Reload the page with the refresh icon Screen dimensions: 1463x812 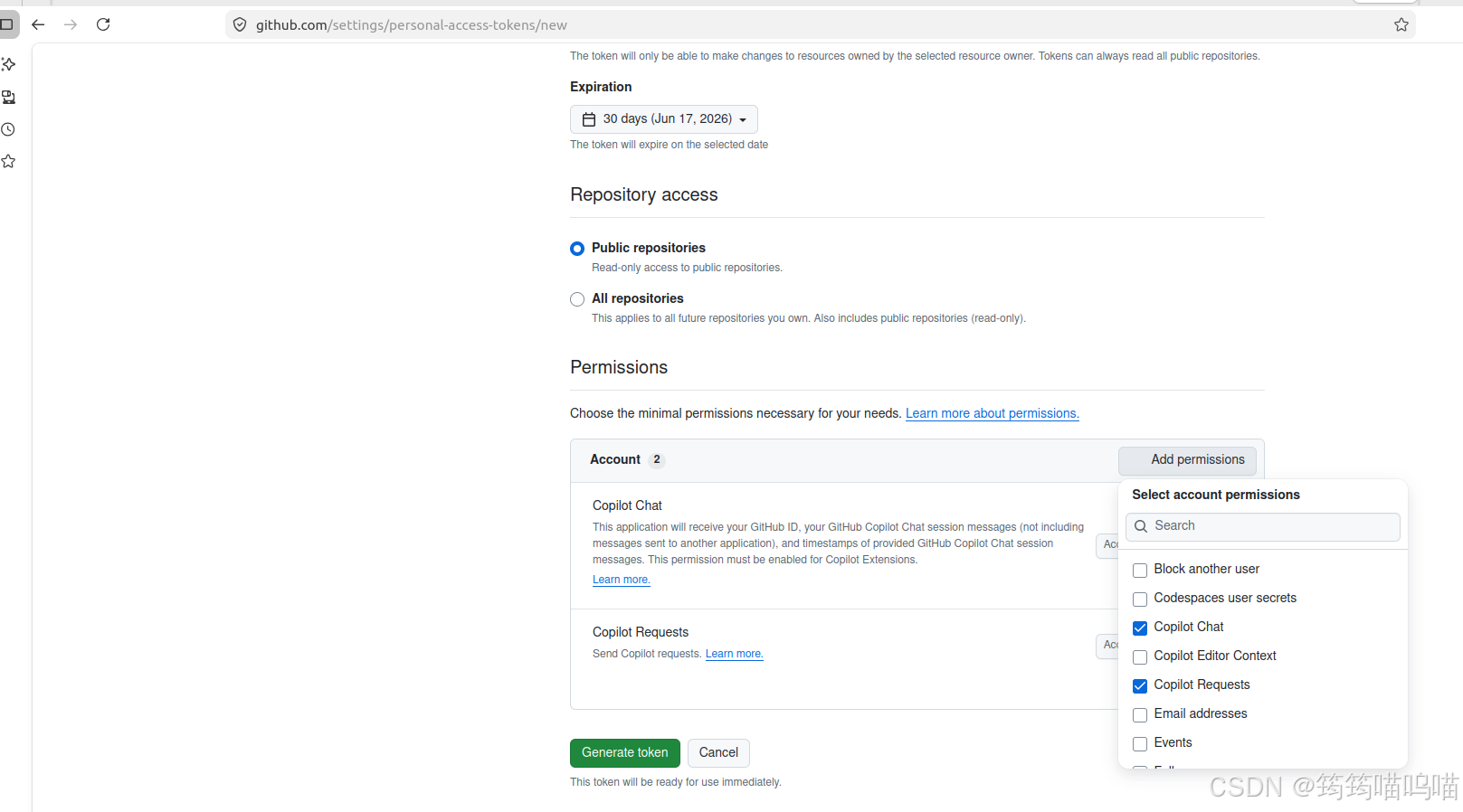[103, 24]
